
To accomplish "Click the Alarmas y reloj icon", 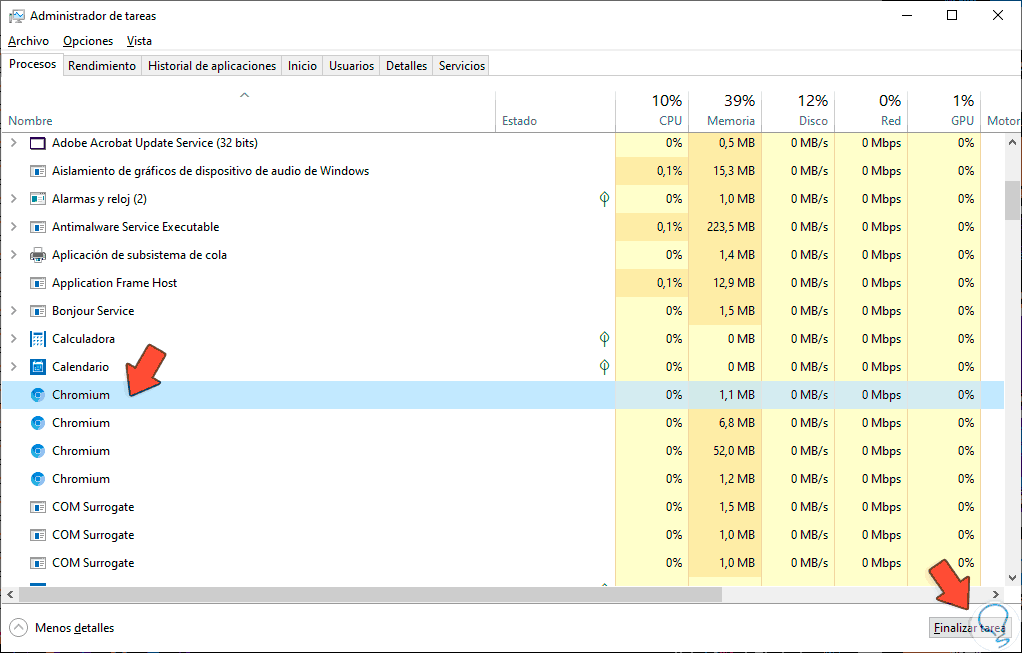I will (38, 199).
